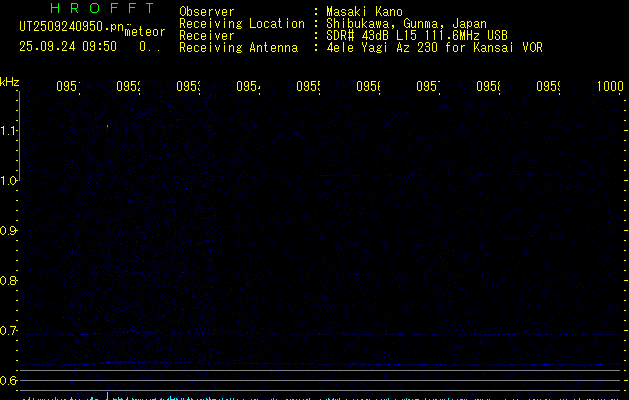
Task: Click the 0958 time axis marker
Action: [488, 86]
